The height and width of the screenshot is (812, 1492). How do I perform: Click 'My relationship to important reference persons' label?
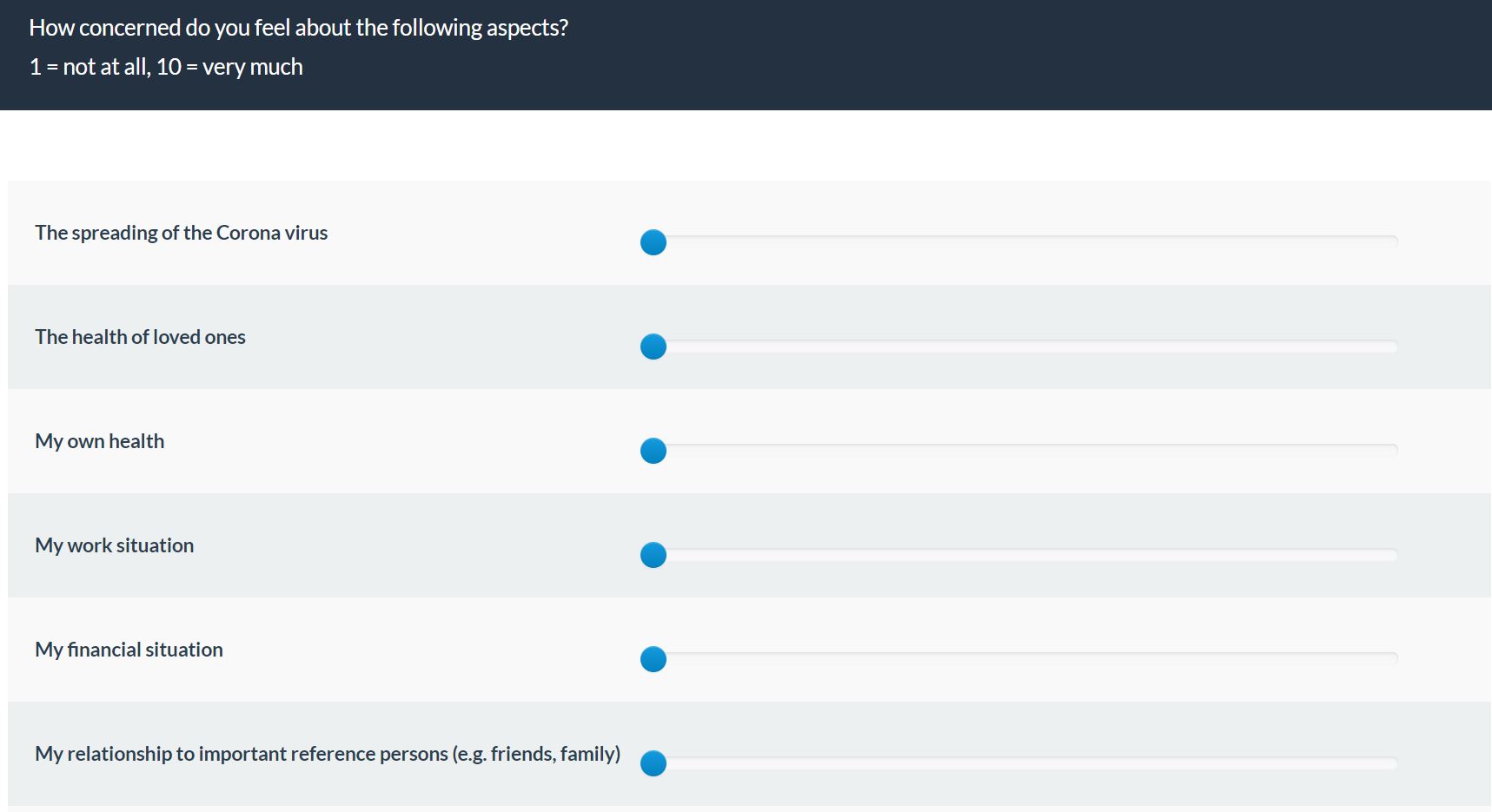(x=328, y=754)
